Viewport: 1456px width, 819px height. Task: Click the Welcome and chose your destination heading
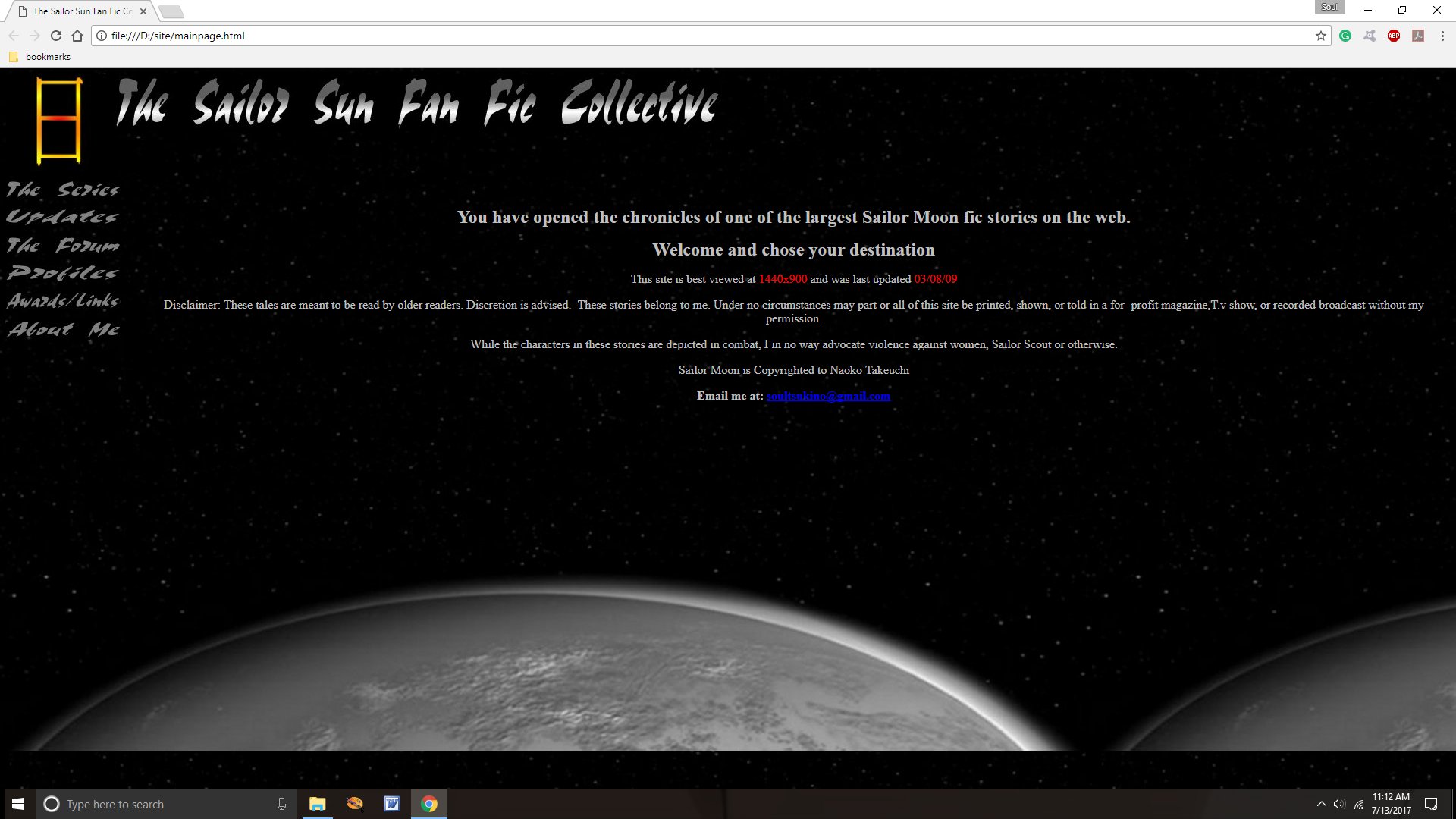793,249
